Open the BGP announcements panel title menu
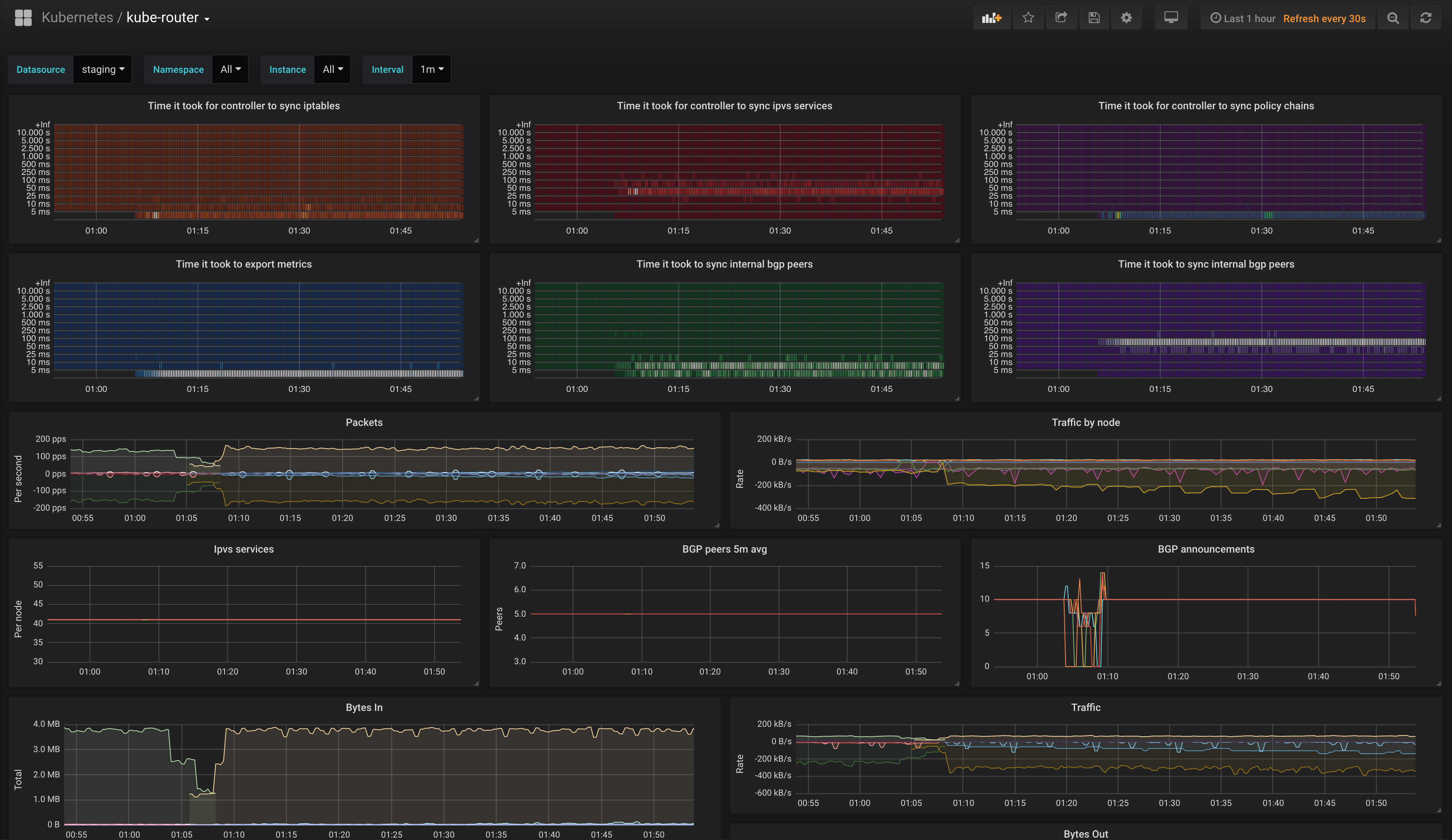The width and height of the screenshot is (1452, 840). tap(1205, 549)
